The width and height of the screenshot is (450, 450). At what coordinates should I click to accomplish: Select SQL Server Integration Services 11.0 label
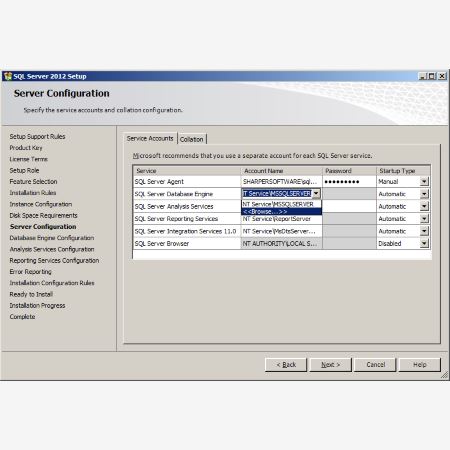tap(185, 231)
